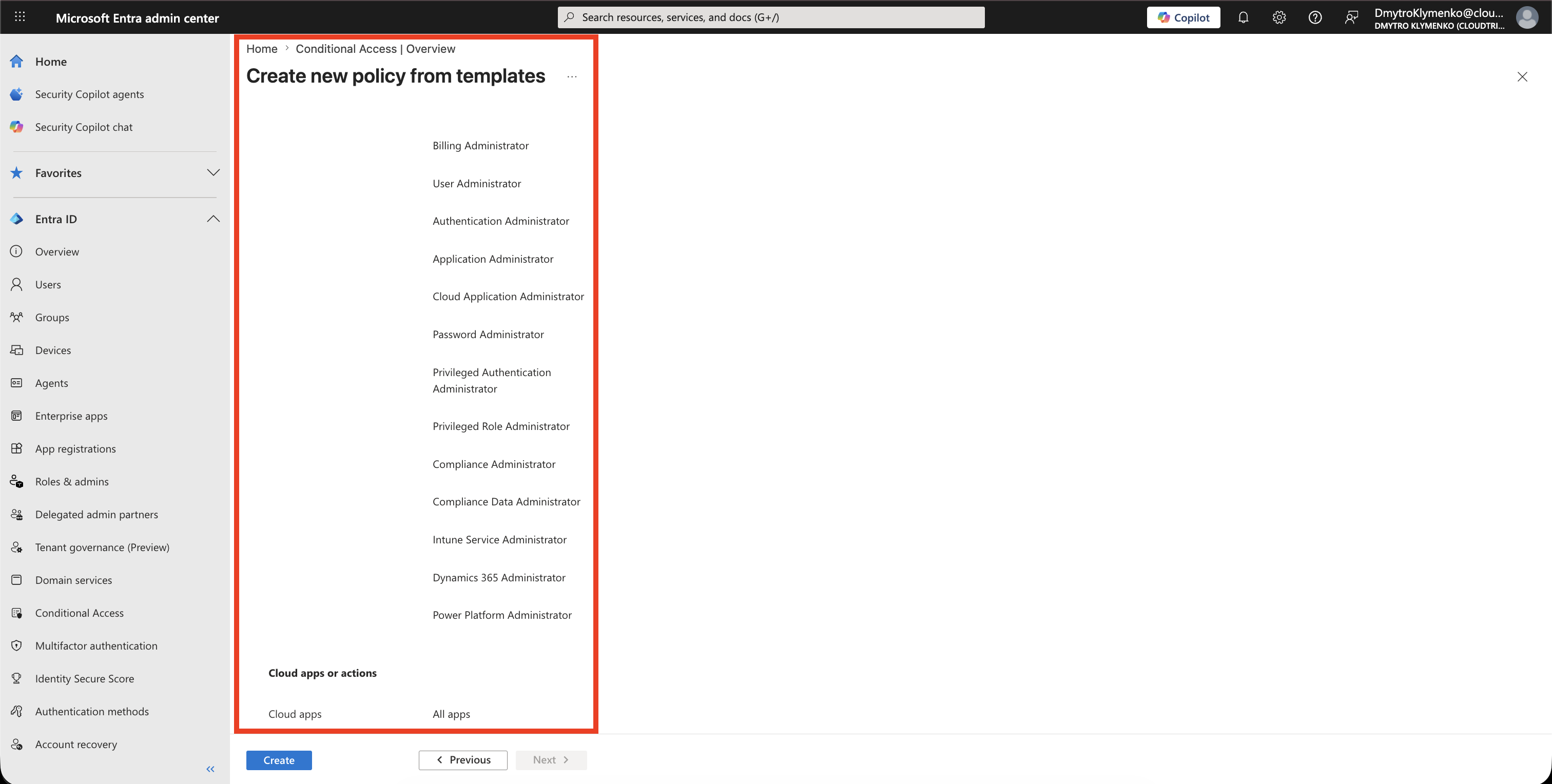Close the policy templates pane
This screenshot has width=1552, height=784.
[x=1522, y=76]
